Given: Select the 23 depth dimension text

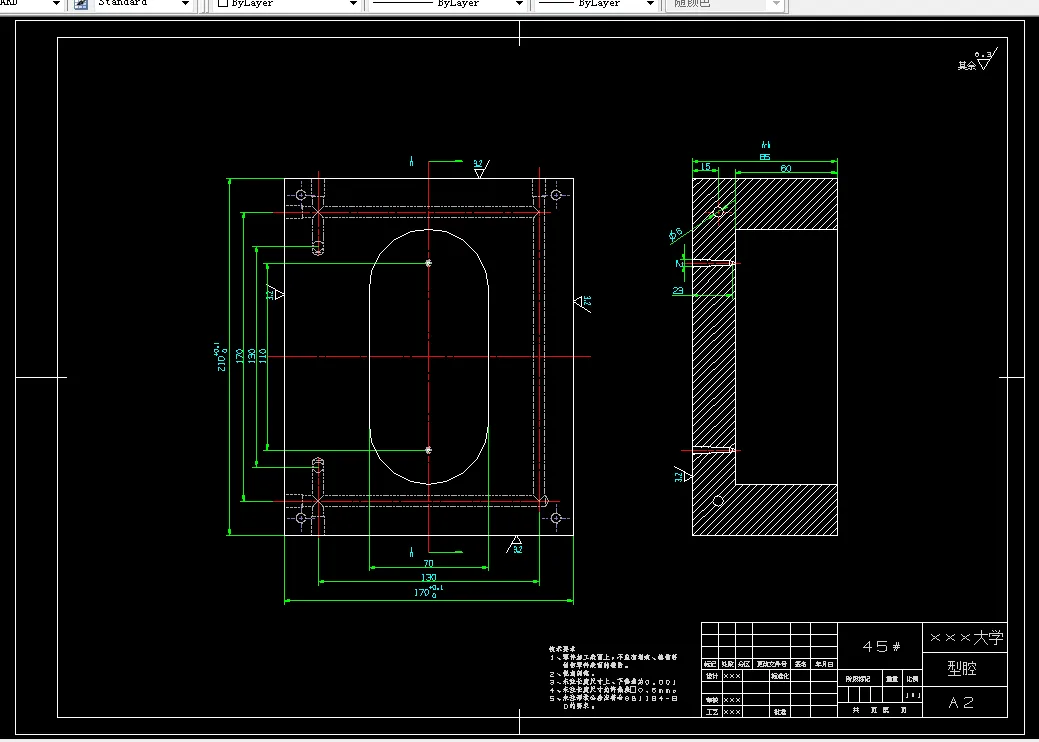Looking at the screenshot, I should coord(678,290).
